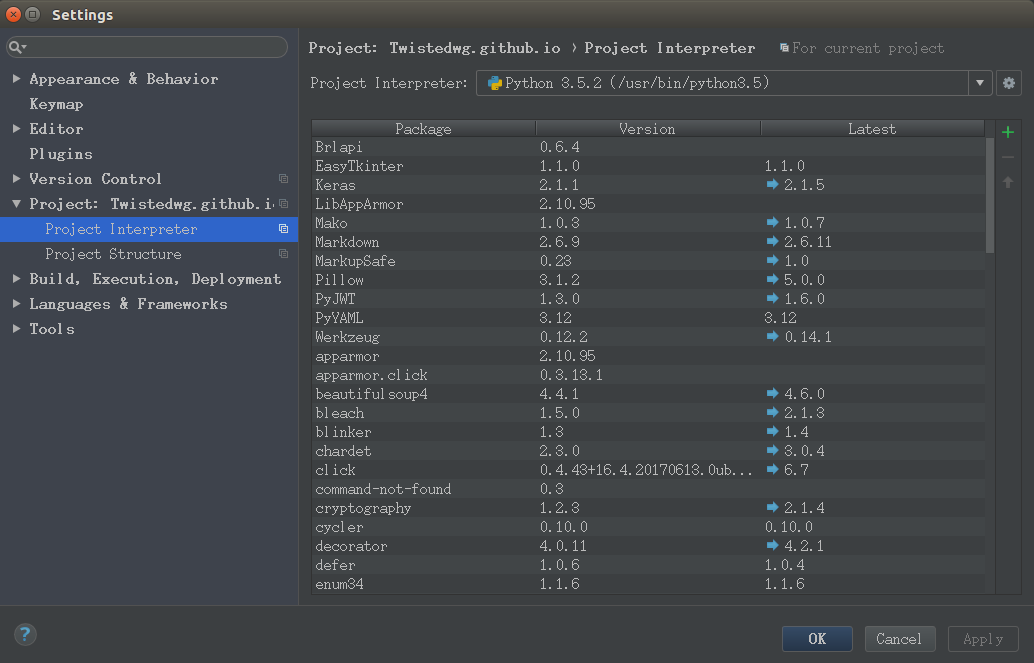
Task: Click the Apply button
Action: pyautogui.click(x=983, y=639)
